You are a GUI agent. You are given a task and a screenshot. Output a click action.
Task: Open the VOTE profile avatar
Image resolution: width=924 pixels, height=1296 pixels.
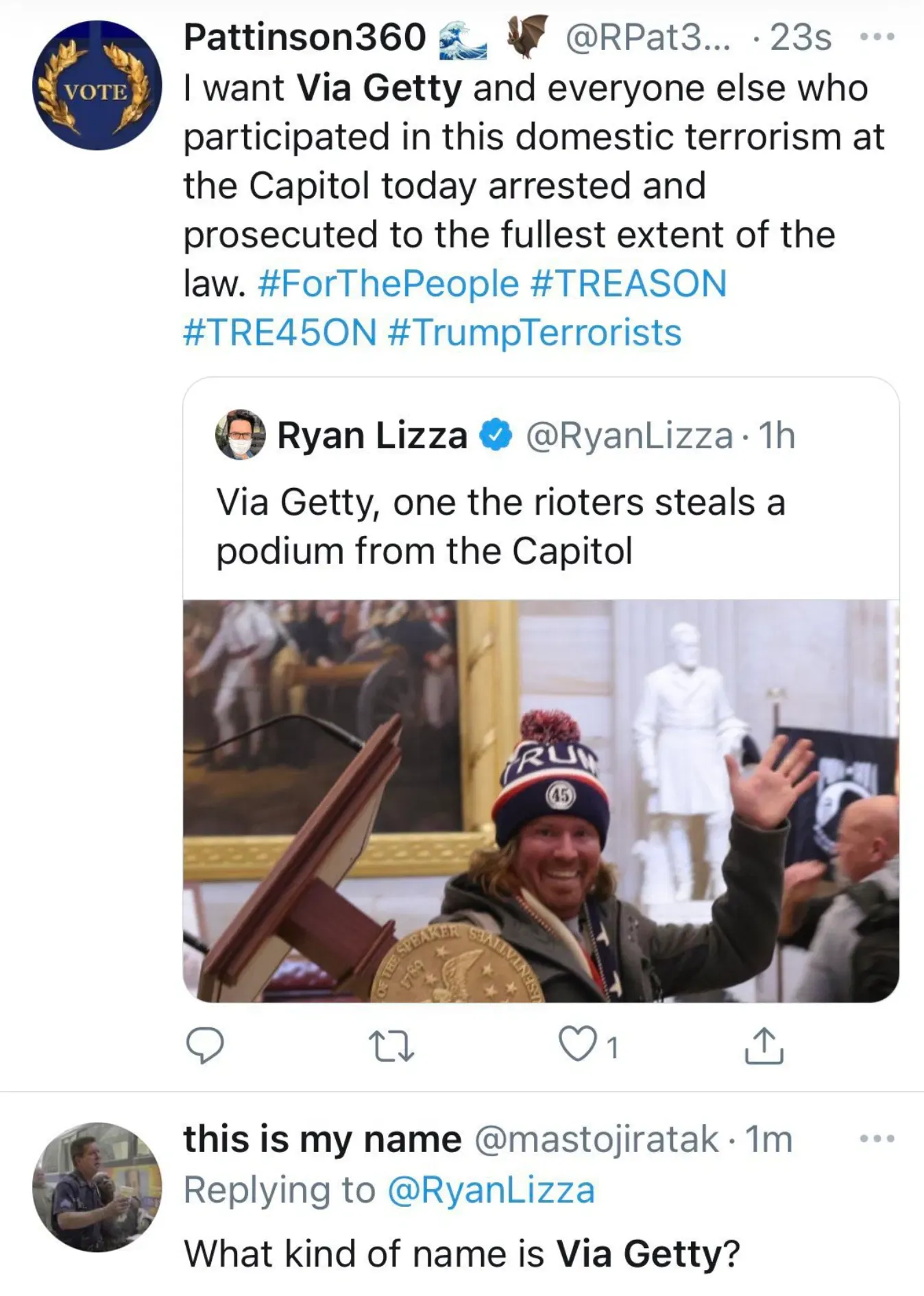click(x=97, y=86)
